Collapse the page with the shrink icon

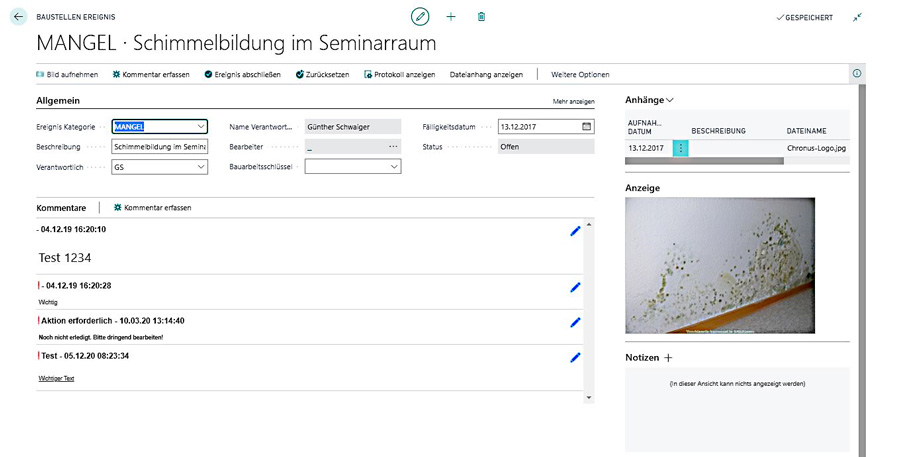(857, 17)
